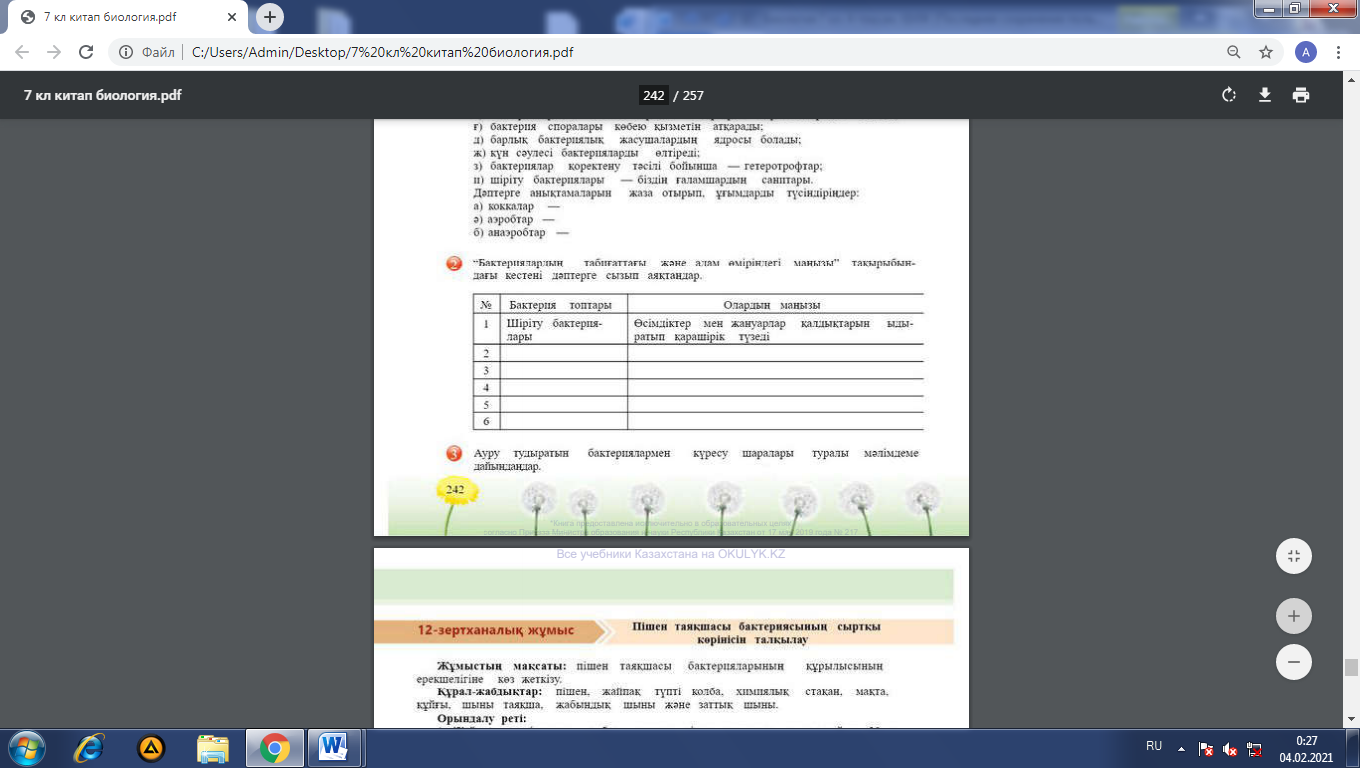Open the Action Center flag icon
This screenshot has width=1360, height=768.
tap(1206, 748)
